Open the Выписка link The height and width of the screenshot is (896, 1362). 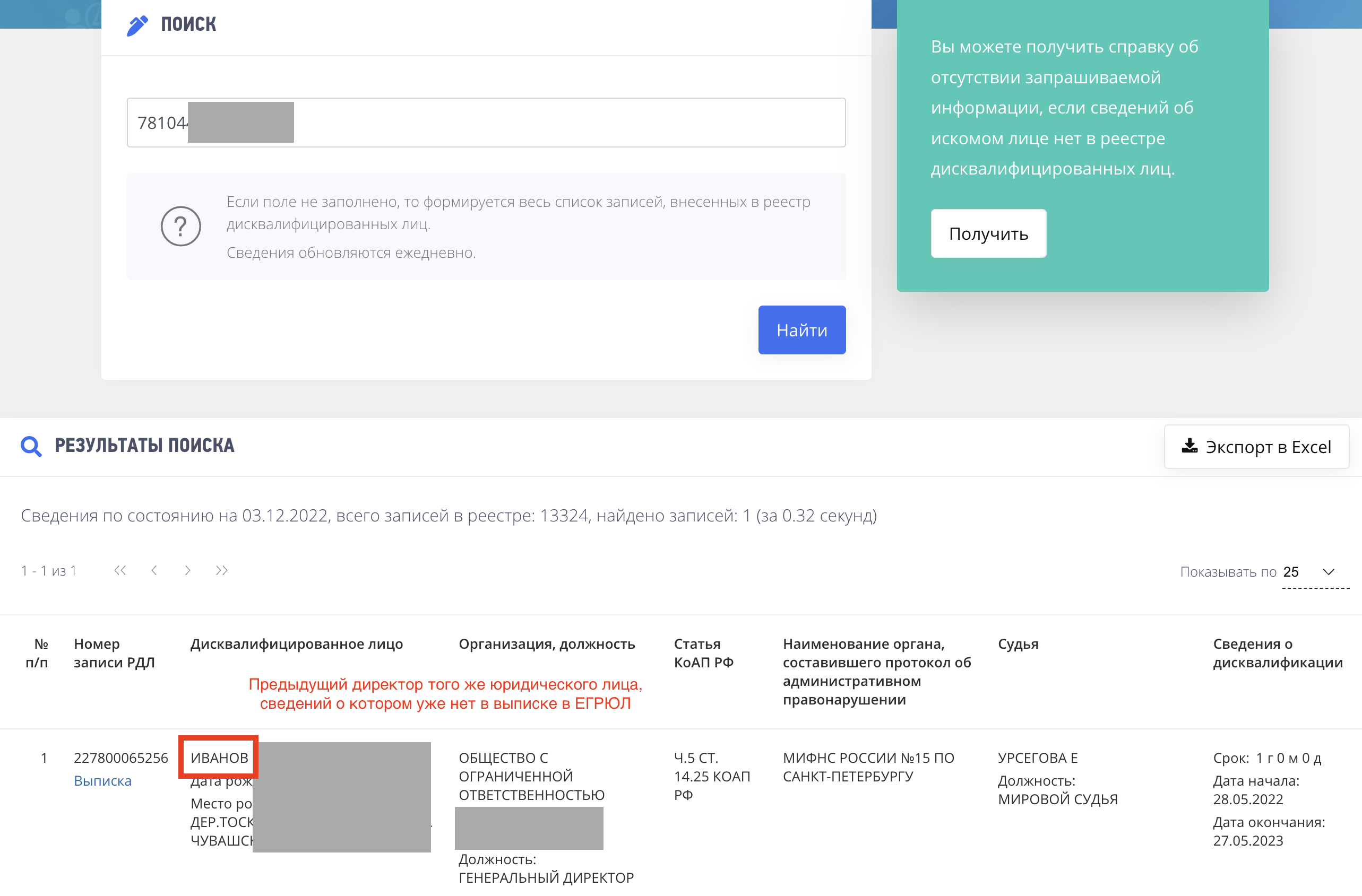pos(102,780)
